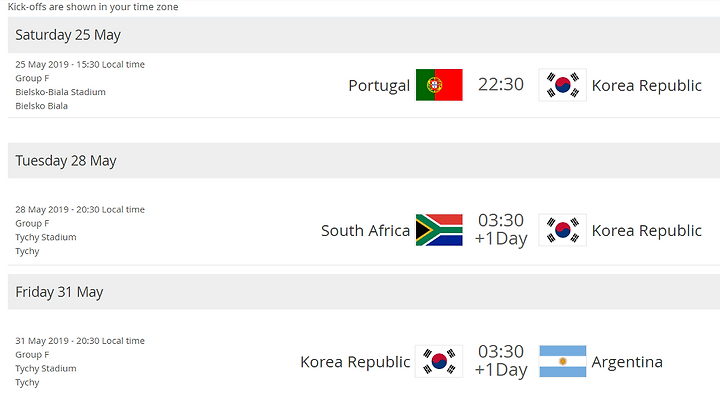
Task: Click the Portugal flag icon
Action: click(439, 85)
